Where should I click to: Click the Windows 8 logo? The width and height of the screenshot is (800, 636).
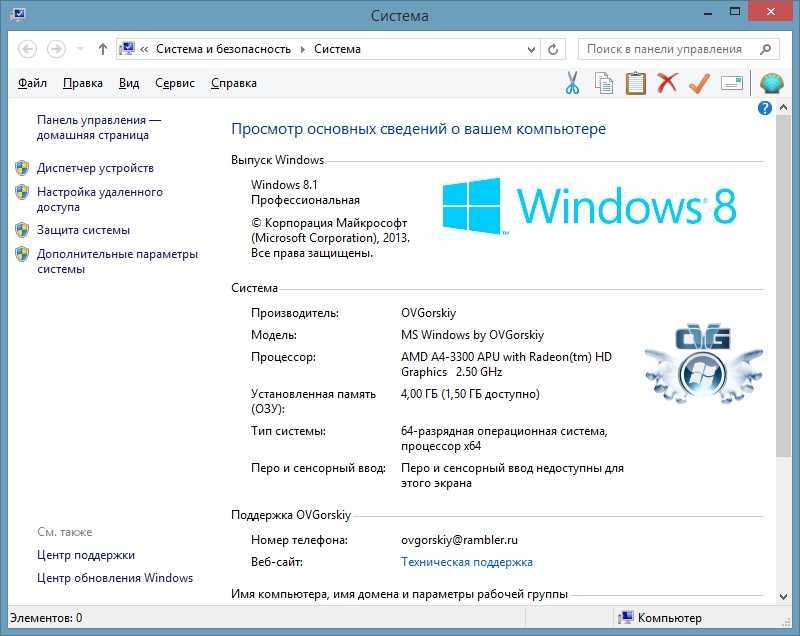(589, 206)
